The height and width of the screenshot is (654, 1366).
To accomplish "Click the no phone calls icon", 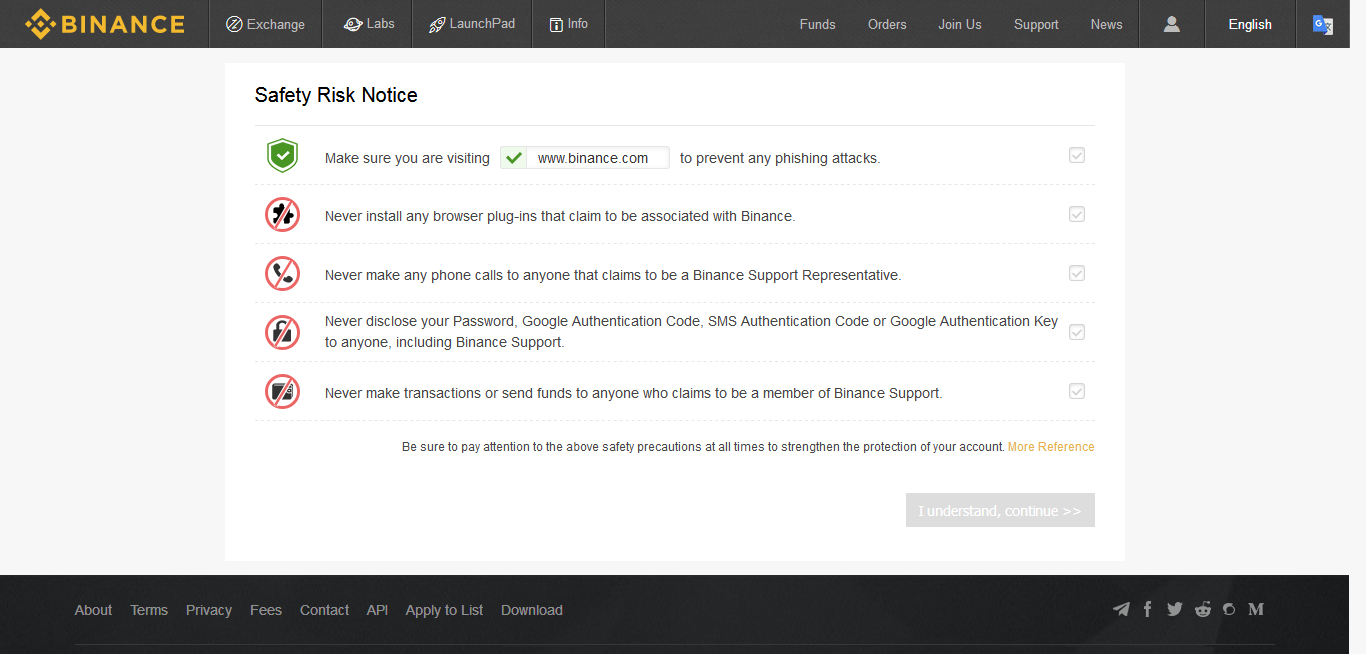I will coord(283,273).
